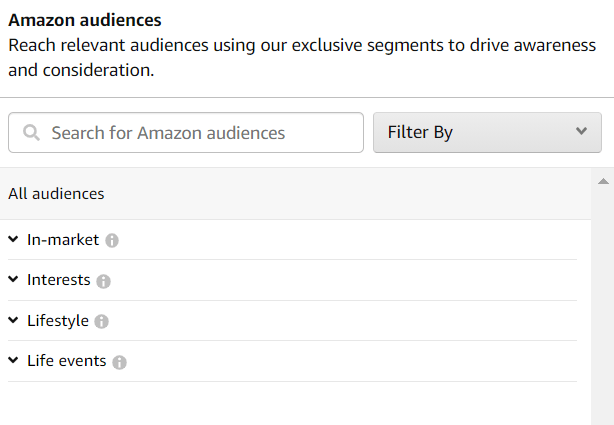Select the In-market audience label

point(63,240)
